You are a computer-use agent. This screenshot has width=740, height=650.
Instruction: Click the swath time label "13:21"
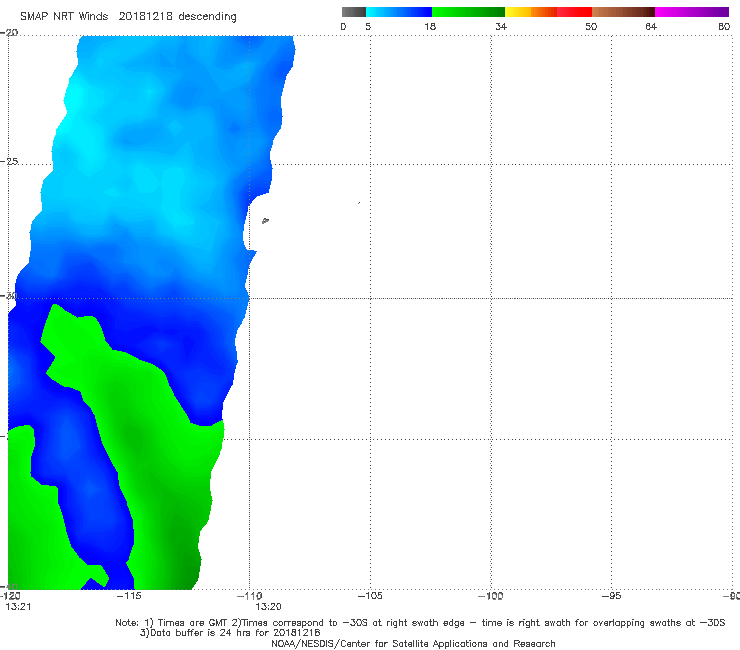click(x=18, y=607)
